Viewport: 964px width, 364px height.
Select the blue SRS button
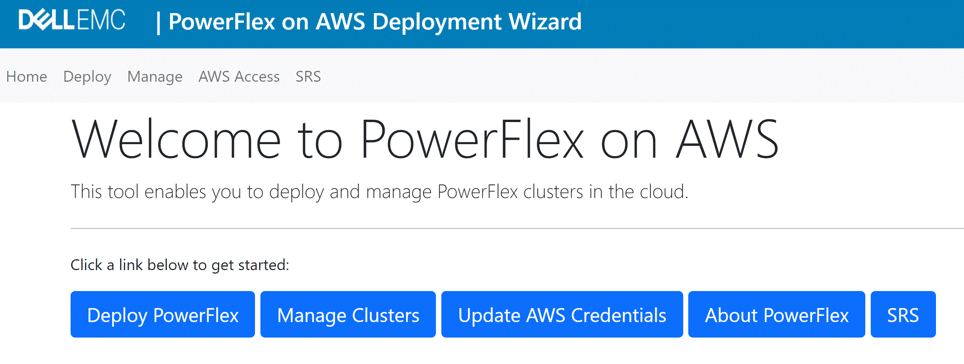coord(903,315)
